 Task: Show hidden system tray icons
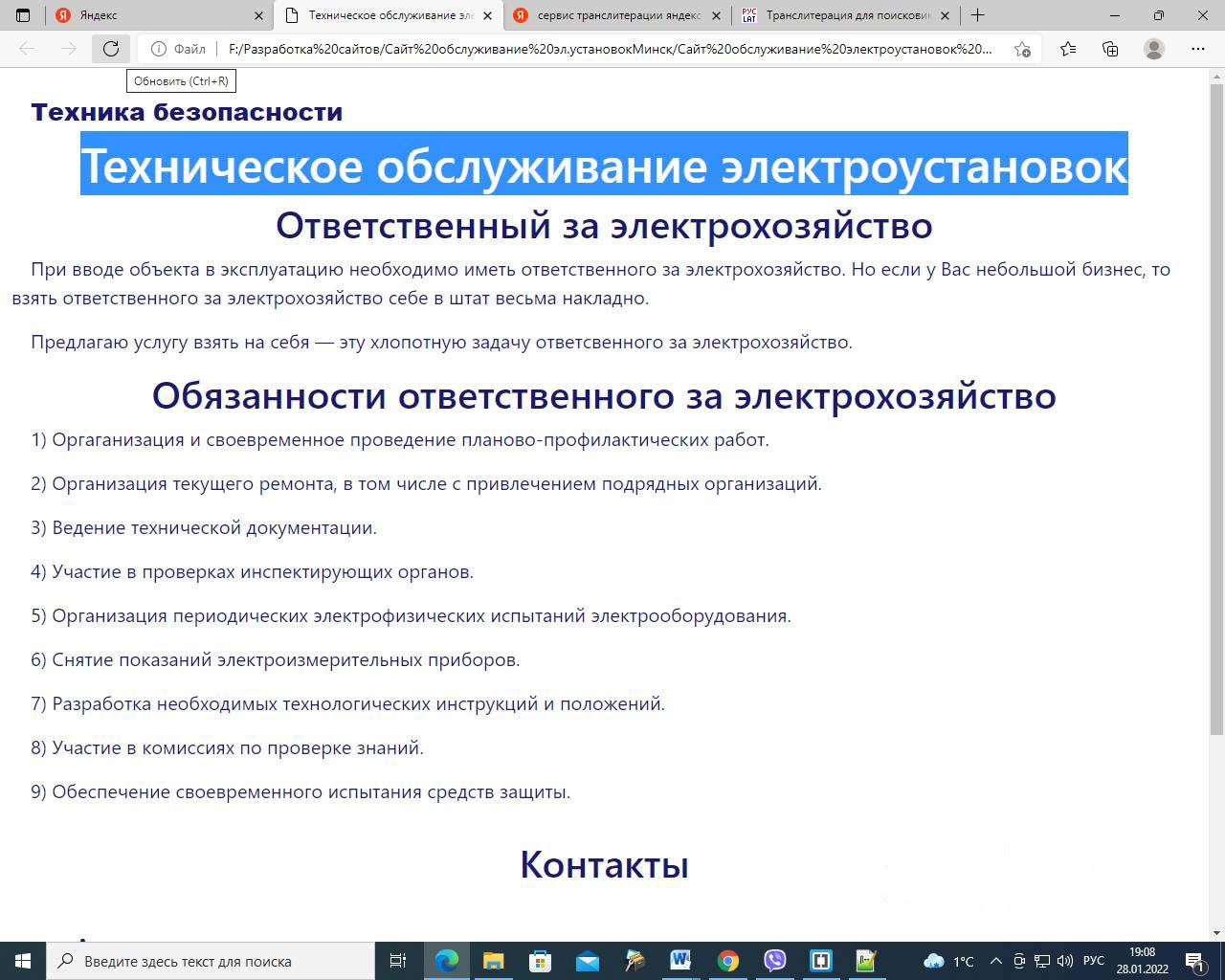point(995,961)
